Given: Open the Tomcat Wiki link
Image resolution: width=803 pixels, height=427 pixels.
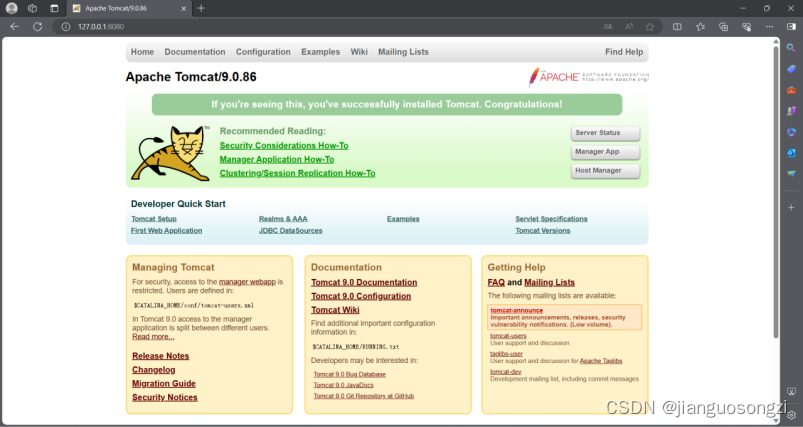Looking at the screenshot, I should coord(335,310).
